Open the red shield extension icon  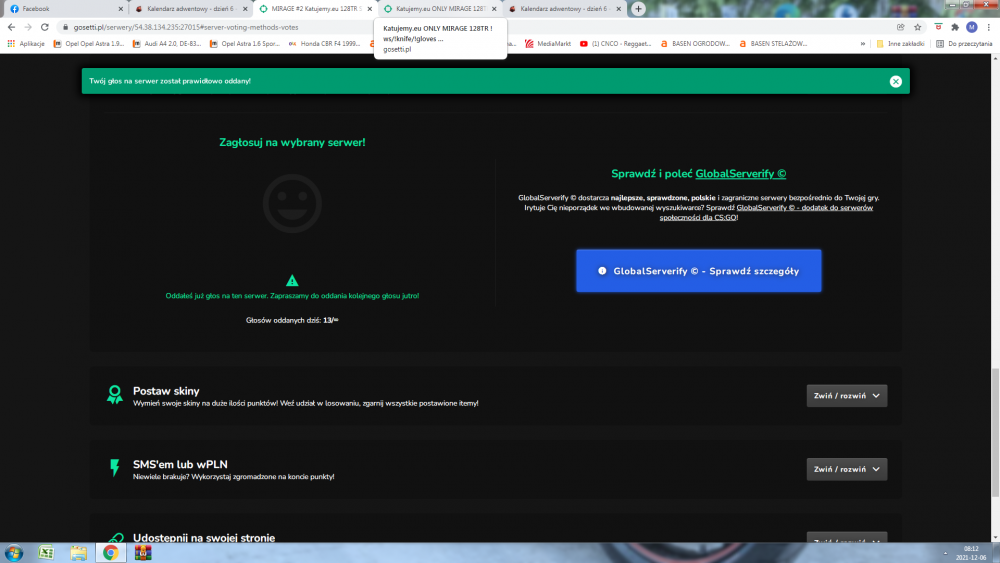[938, 27]
